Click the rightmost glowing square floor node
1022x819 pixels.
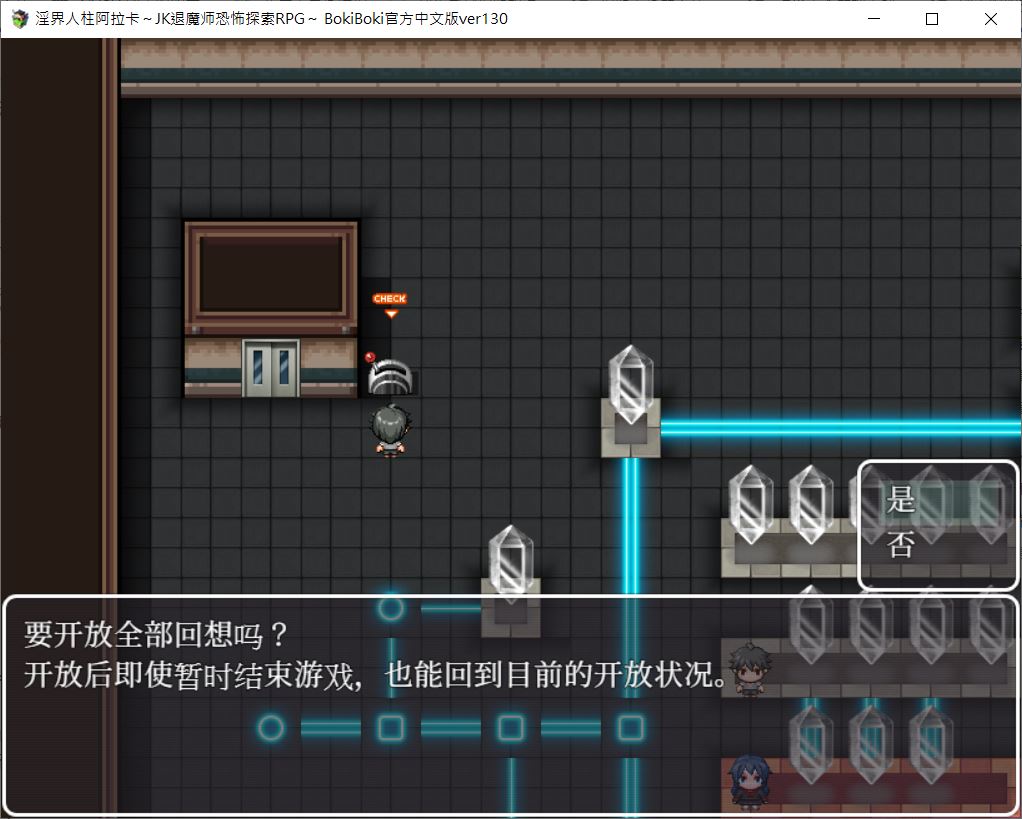coord(630,727)
